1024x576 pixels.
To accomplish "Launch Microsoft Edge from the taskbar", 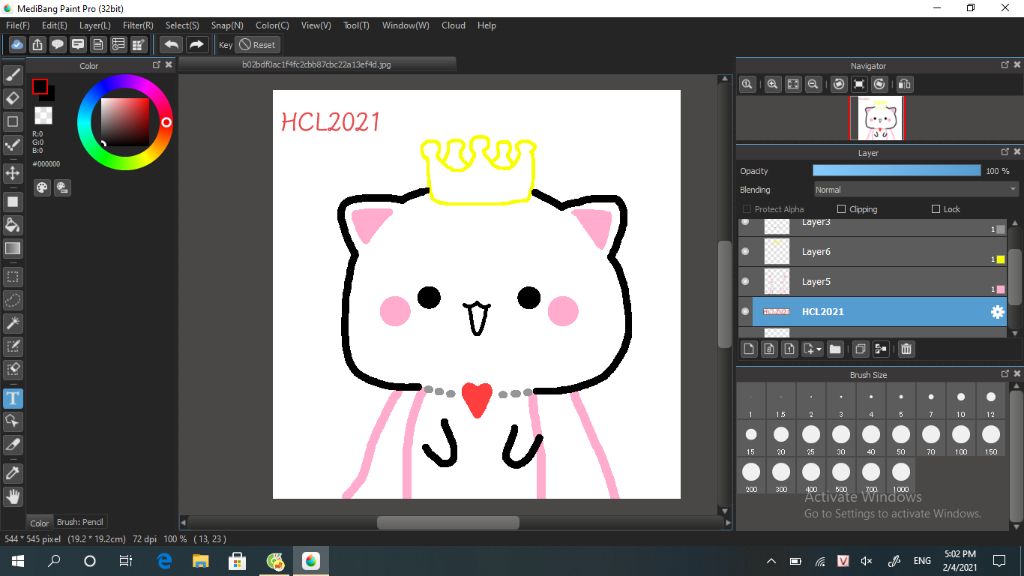I will [x=165, y=561].
